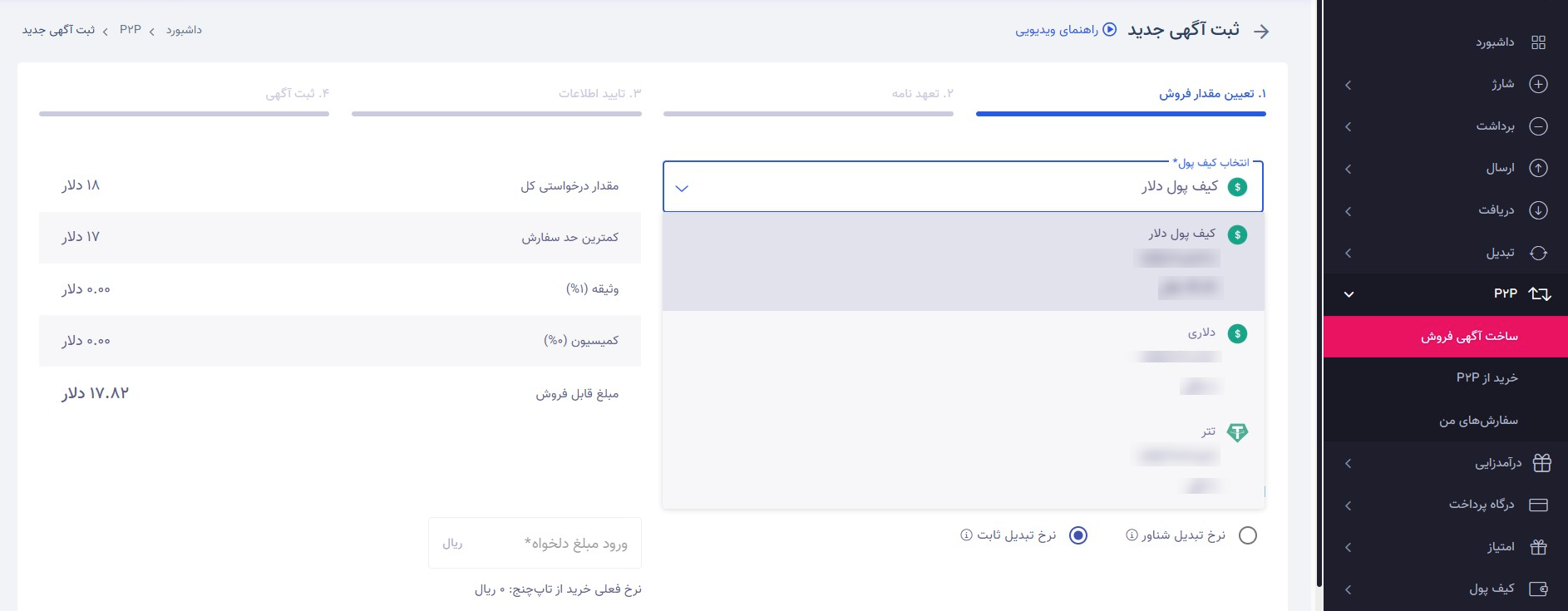Collapse the wallet selection dropdown chevron
1568x611 pixels.
tap(682, 189)
